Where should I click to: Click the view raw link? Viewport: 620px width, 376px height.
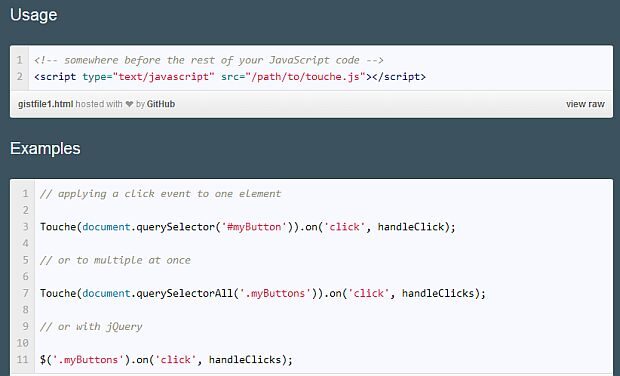pos(585,104)
